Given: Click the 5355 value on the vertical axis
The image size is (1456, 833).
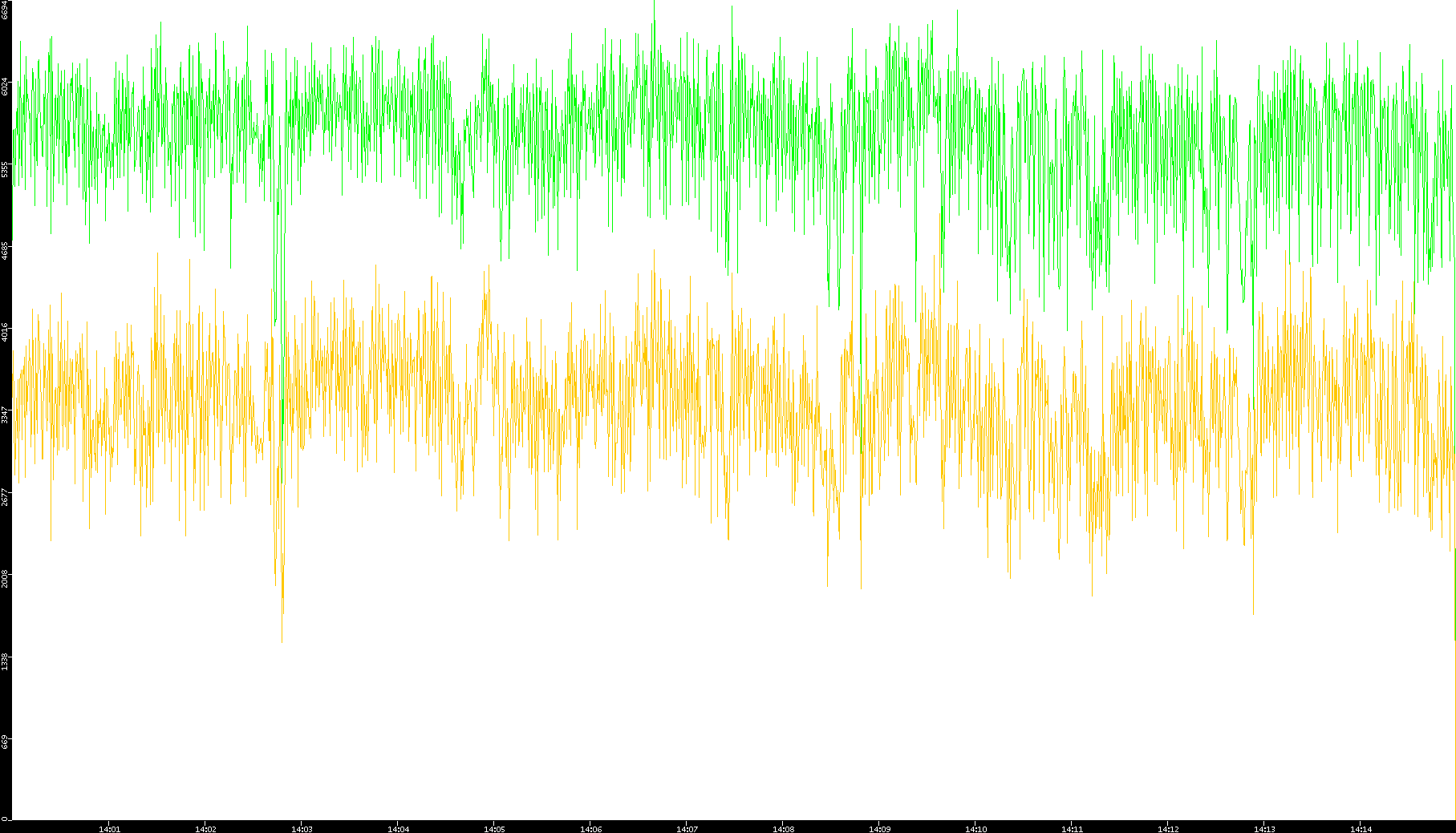Looking at the screenshot, I should pos(5,169).
